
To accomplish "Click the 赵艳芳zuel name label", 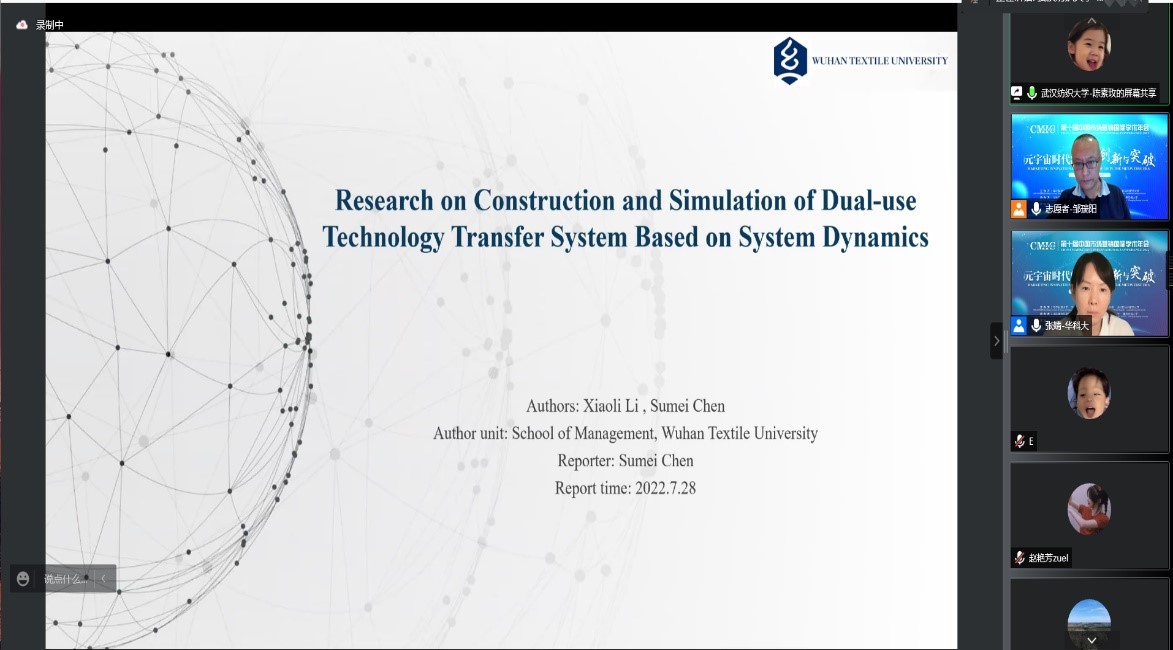I will [1049, 558].
